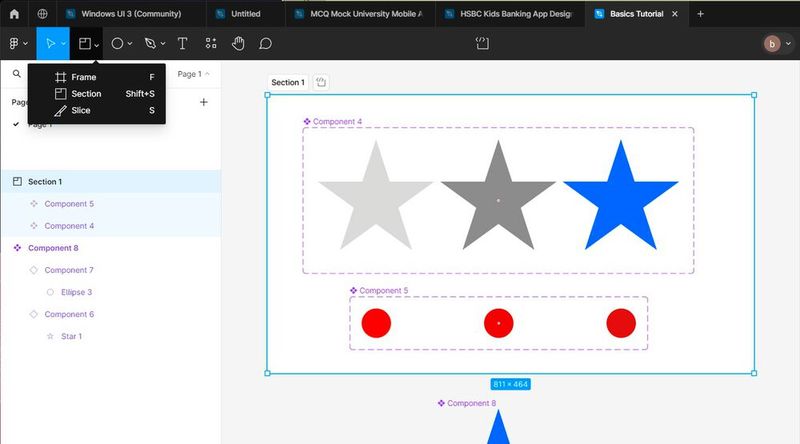
Task: Select the Ellipse shape tool
Action: pos(117,44)
